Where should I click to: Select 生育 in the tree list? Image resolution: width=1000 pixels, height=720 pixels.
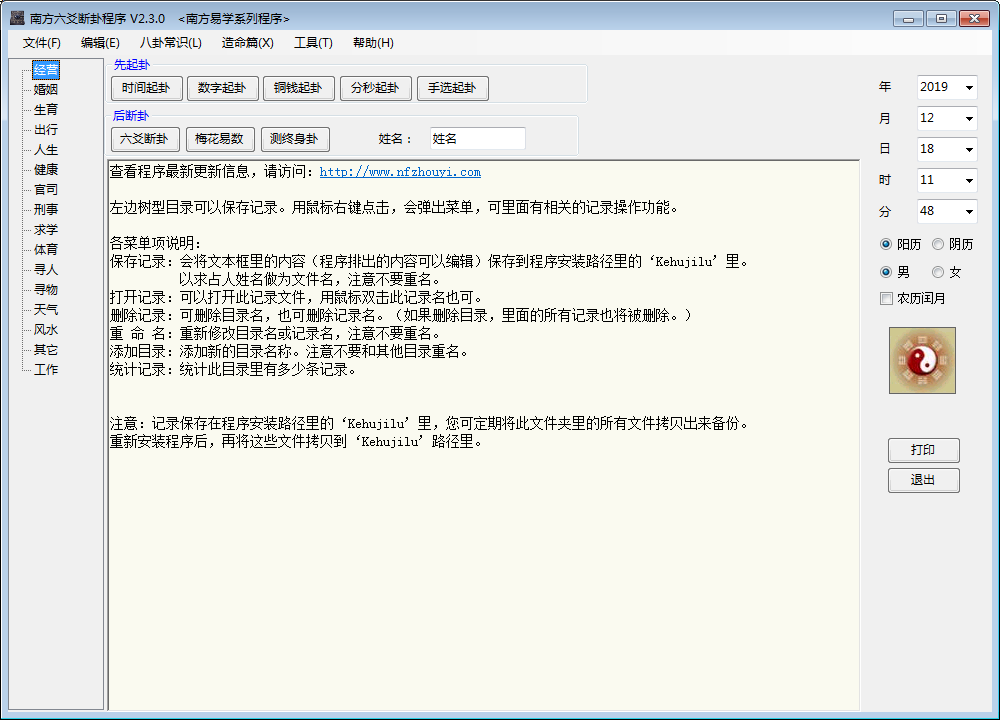coord(46,110)
